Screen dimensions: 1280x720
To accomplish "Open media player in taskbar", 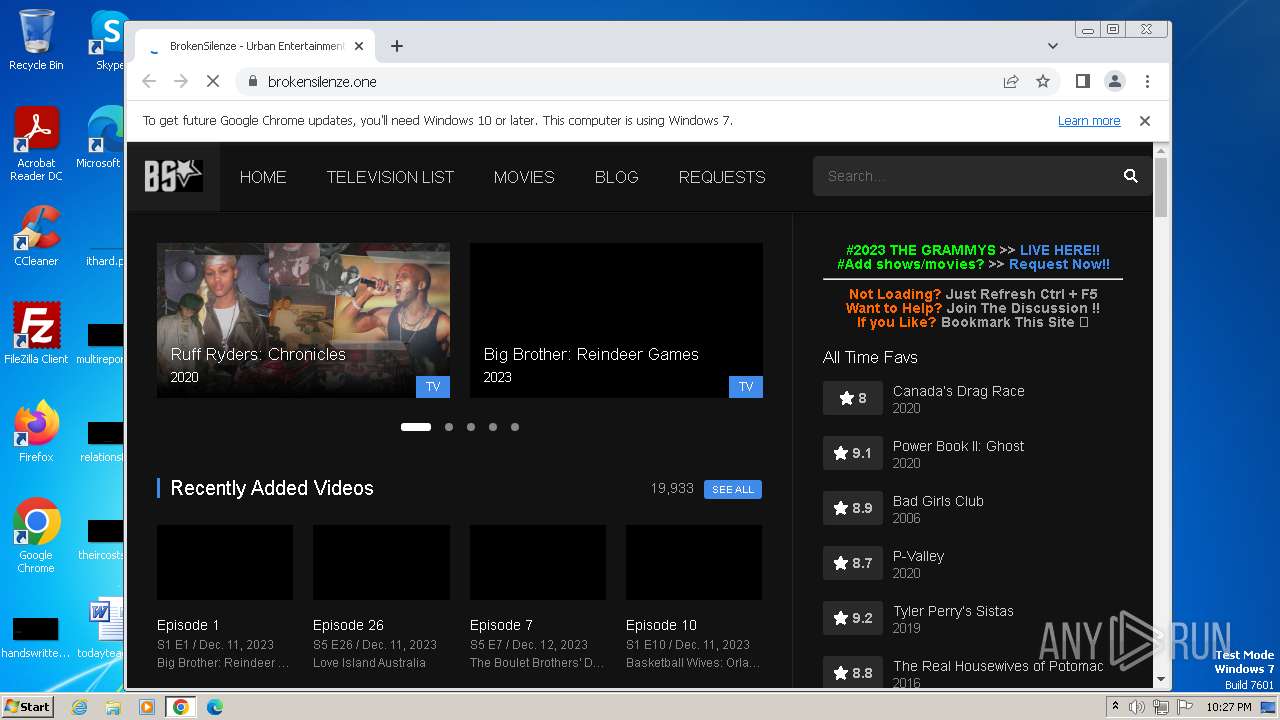I will pos(147,707).
